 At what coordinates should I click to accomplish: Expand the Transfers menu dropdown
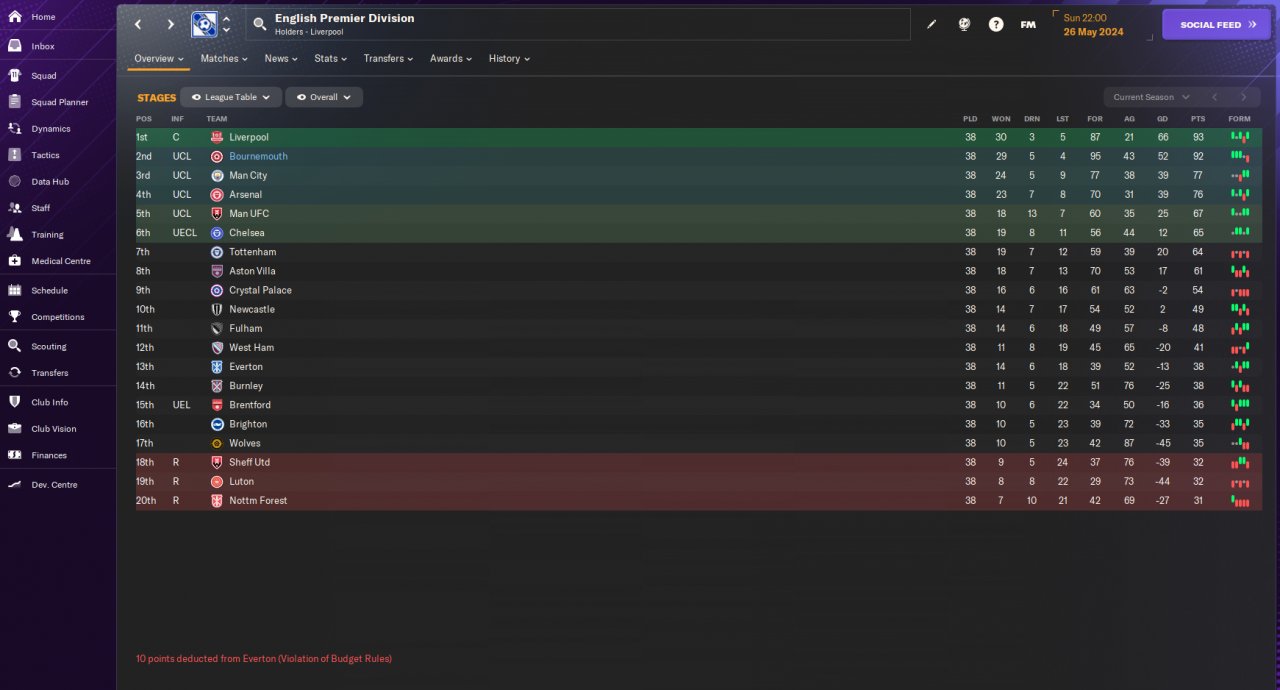point(388,58)
